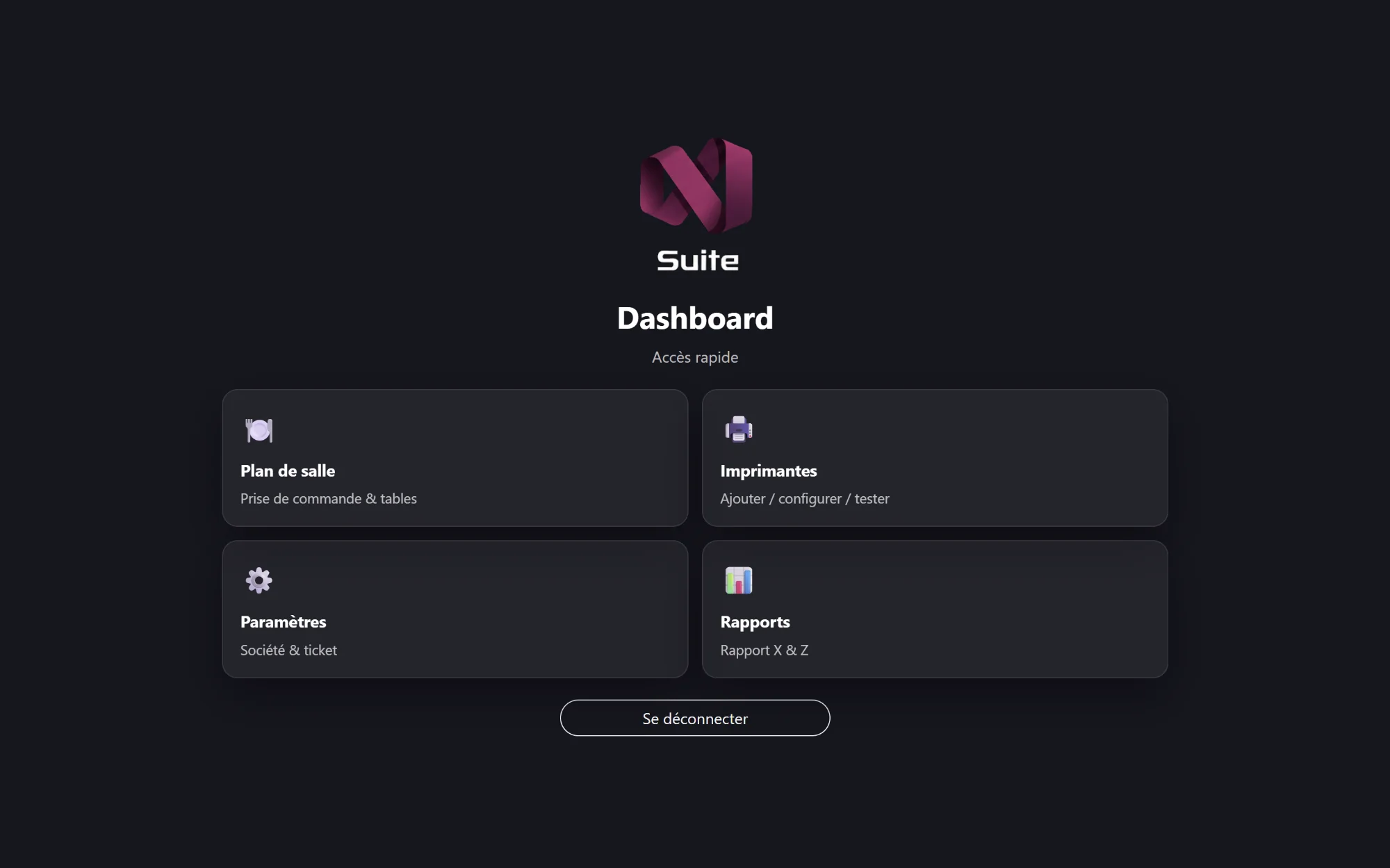Click the Société & ticket subtitle

pyautogui.click(x=288, y=650)
